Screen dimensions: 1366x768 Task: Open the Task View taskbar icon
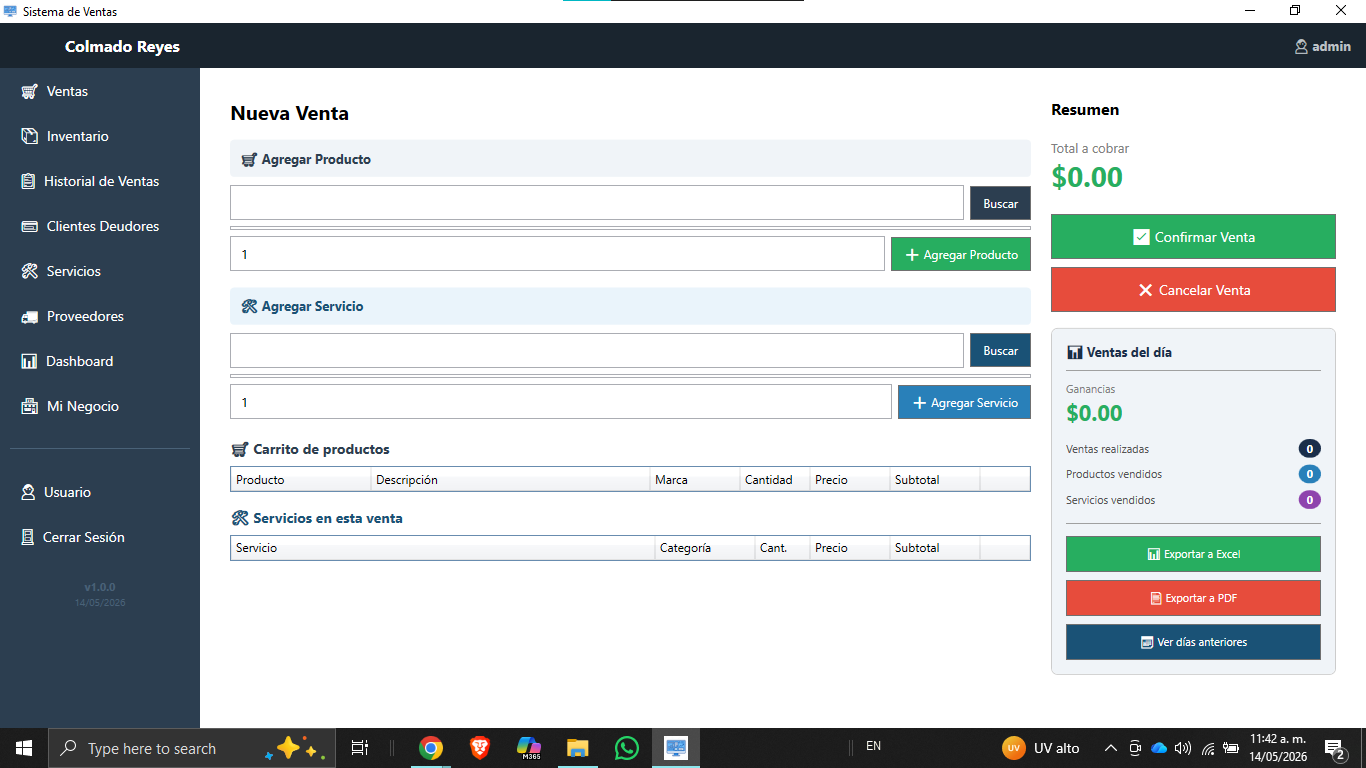coord(360,748)
